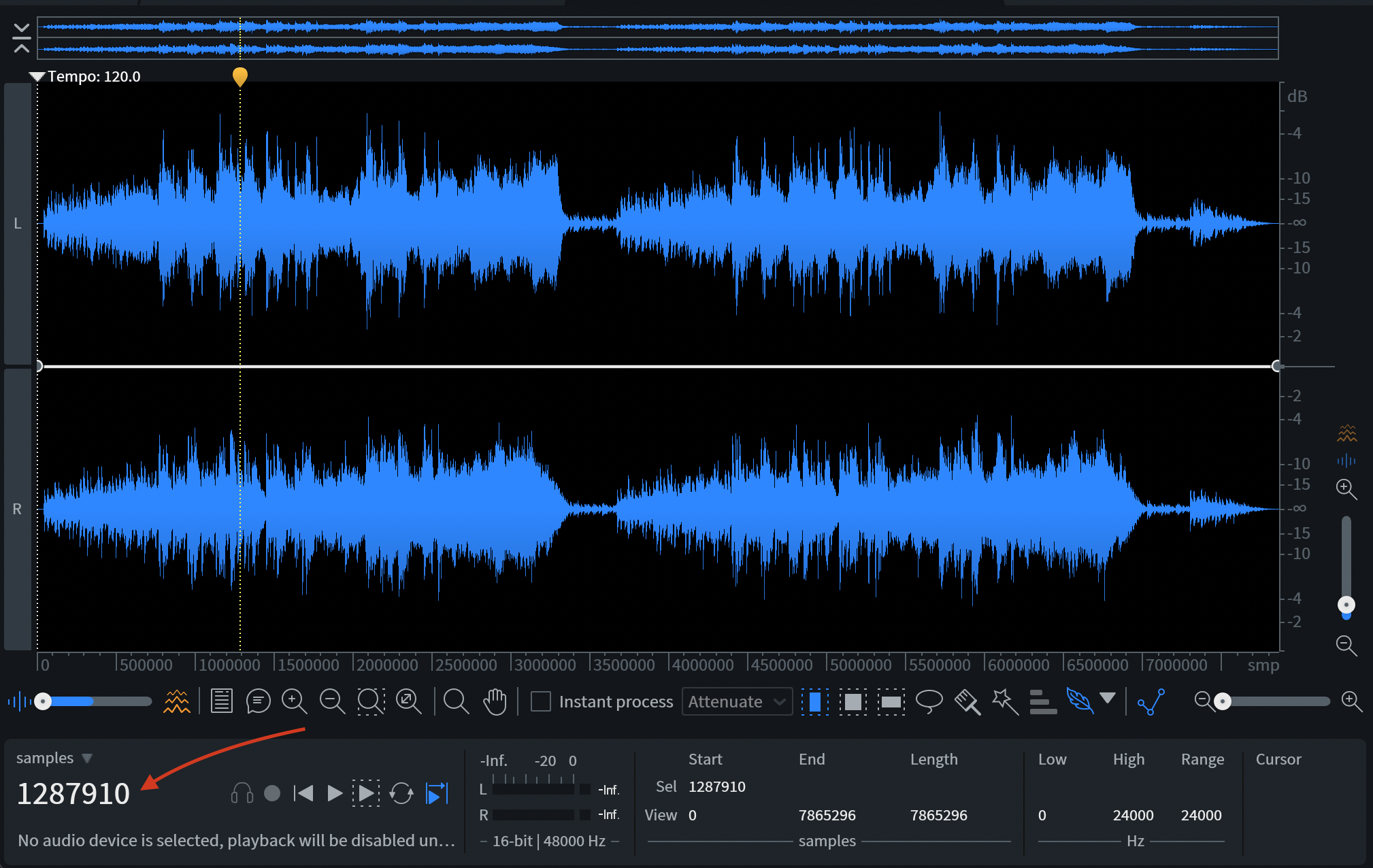Toggle the left channel L selector
The height and width of the screenshot is (868, 1373).
coord(18,223)
